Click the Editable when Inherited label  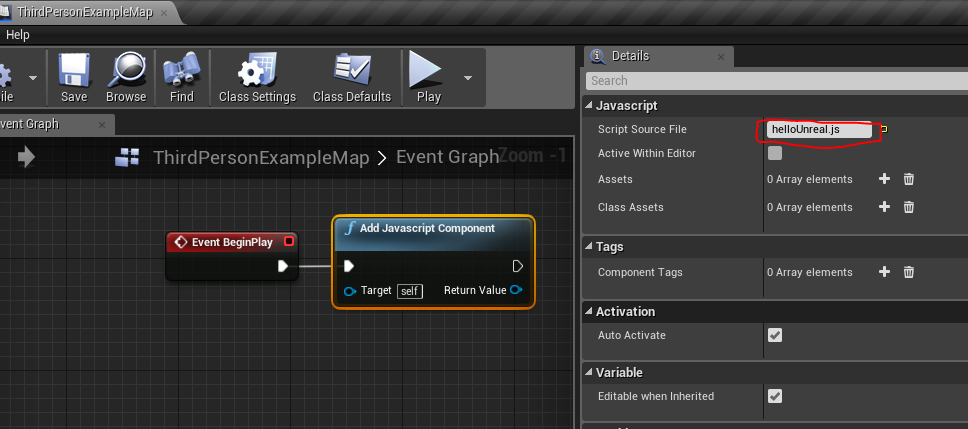656,396
